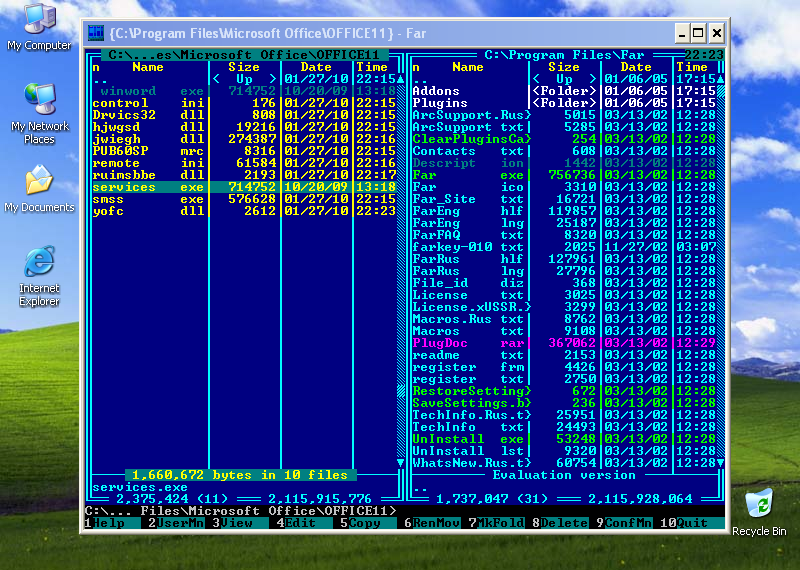Select FarEng hlf file
Viewport: 800px width, 570px height.
pos(564,211)
